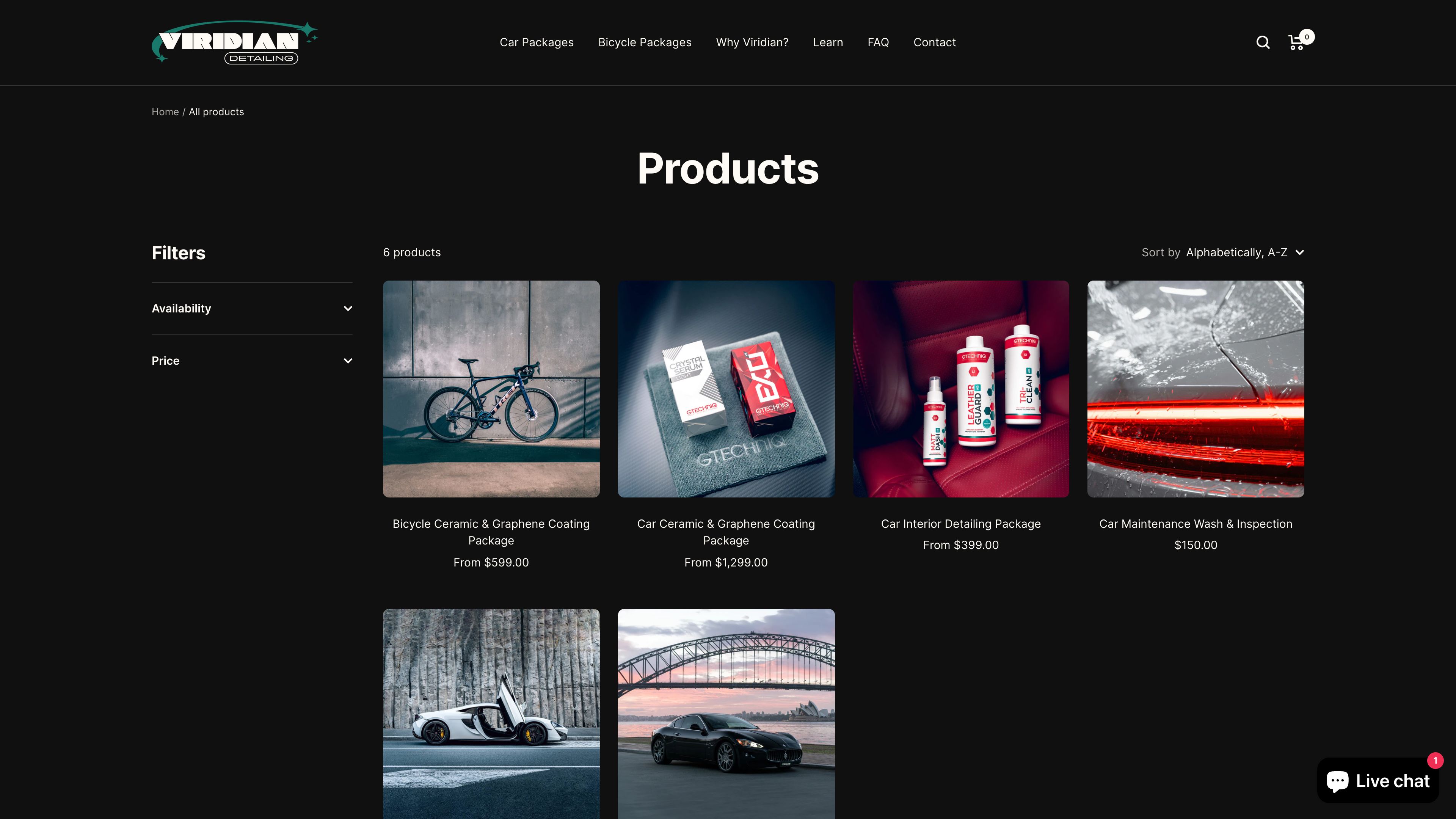
Task: Open the FAQ page link
Action: (x=878, y=42)
